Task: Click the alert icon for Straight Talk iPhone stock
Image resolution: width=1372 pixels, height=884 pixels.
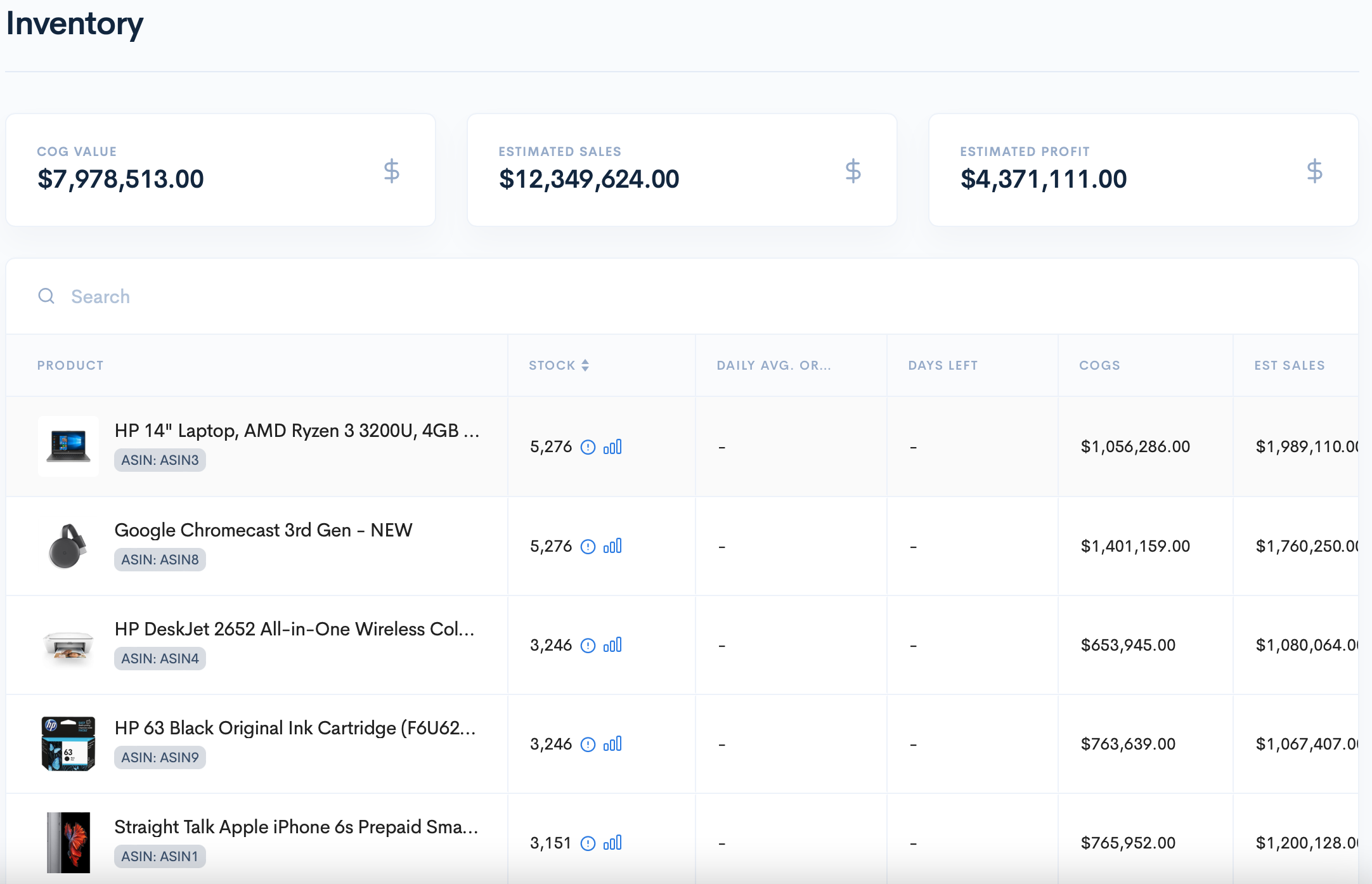Action: click(x=588, y=843)
